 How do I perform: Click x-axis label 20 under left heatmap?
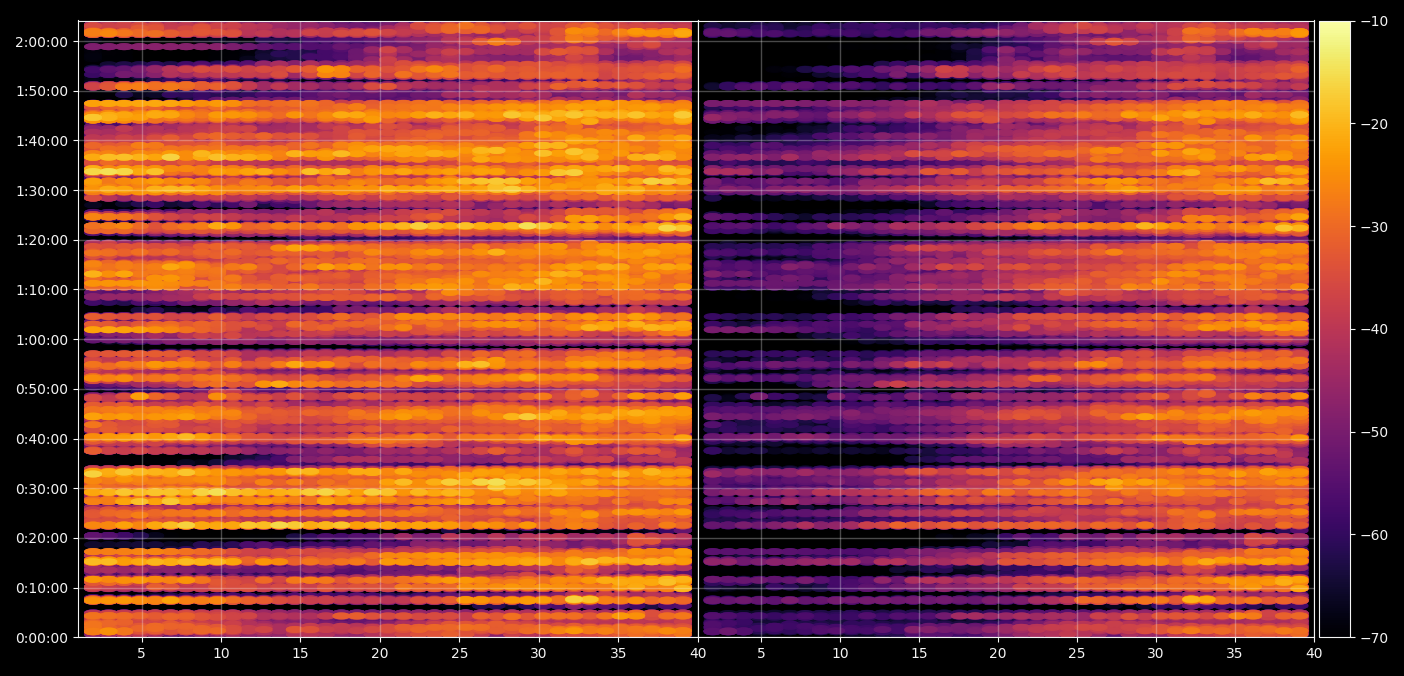tap(380, 653)
